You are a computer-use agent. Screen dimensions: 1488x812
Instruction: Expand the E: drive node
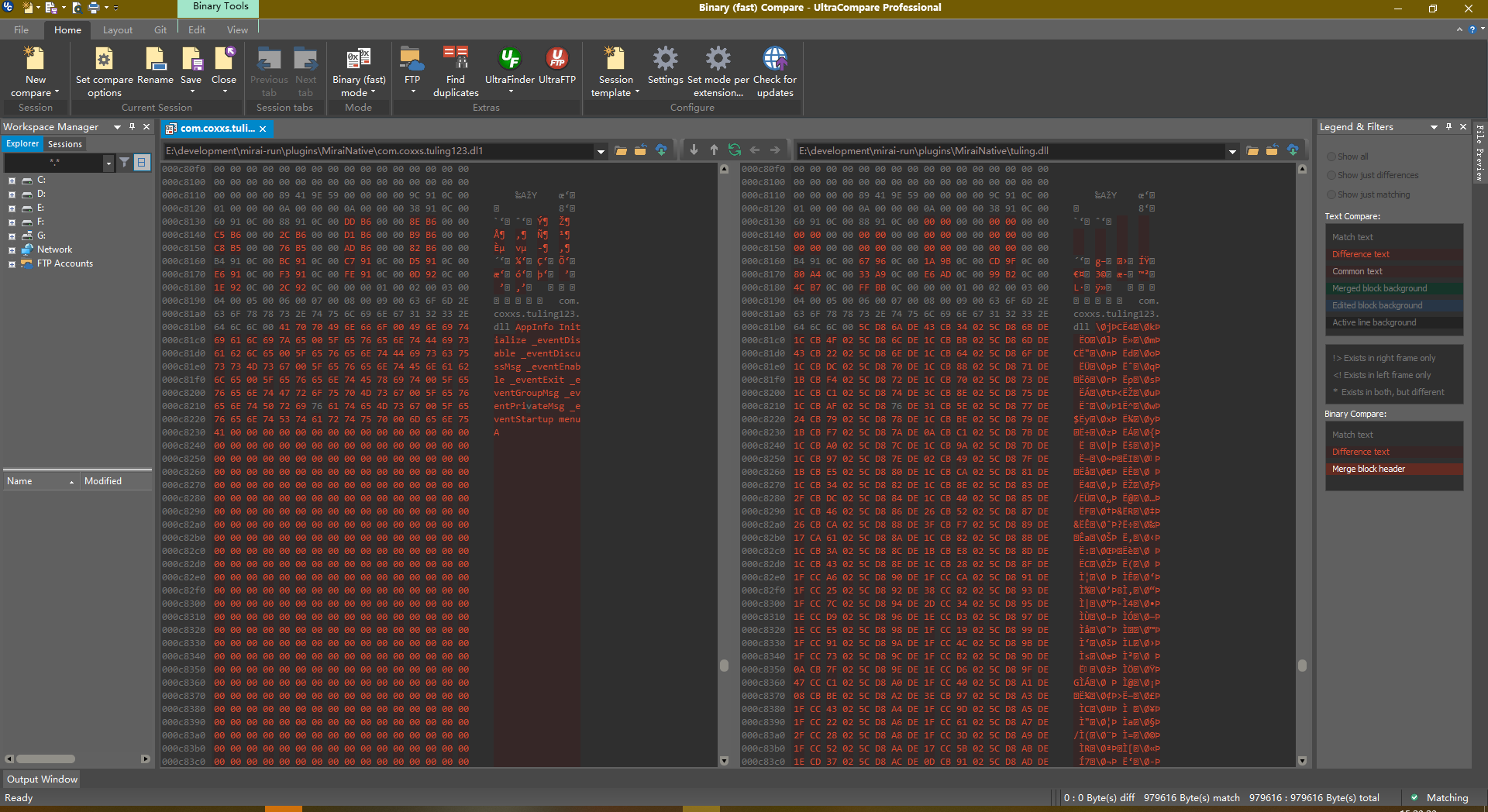point(12,208)
